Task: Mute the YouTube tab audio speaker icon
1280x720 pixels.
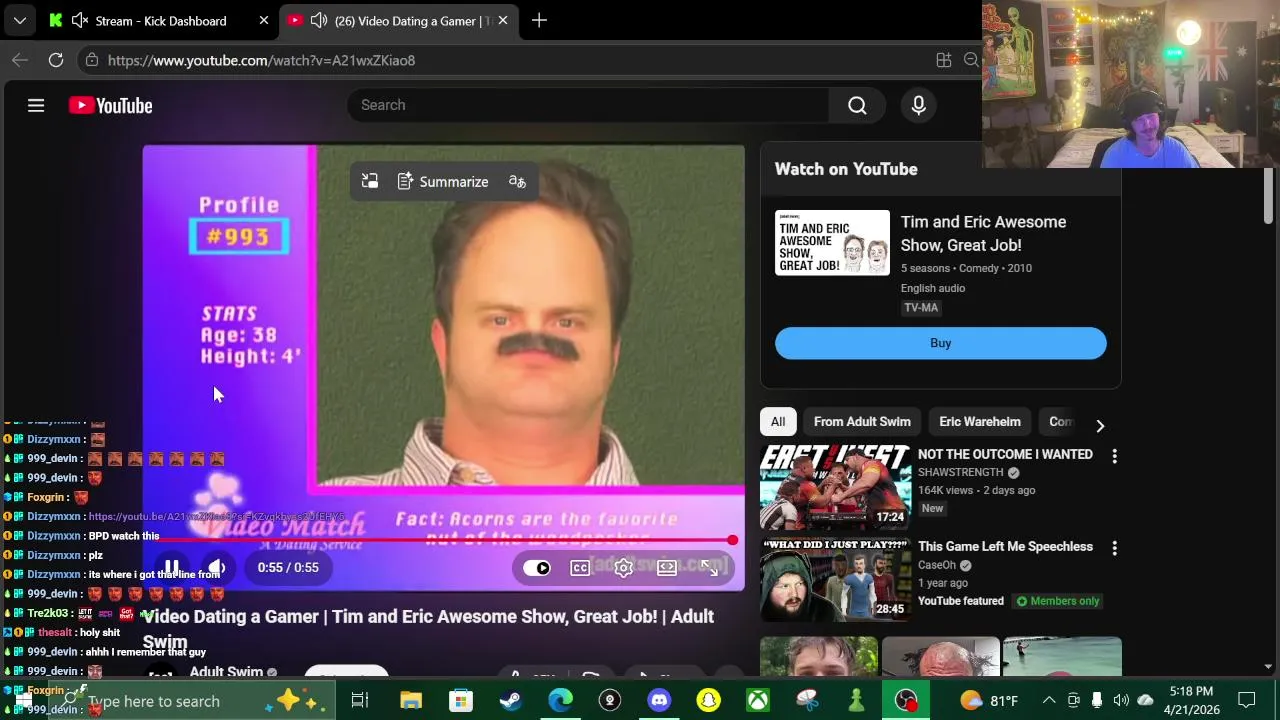Action: click(319, 20)
